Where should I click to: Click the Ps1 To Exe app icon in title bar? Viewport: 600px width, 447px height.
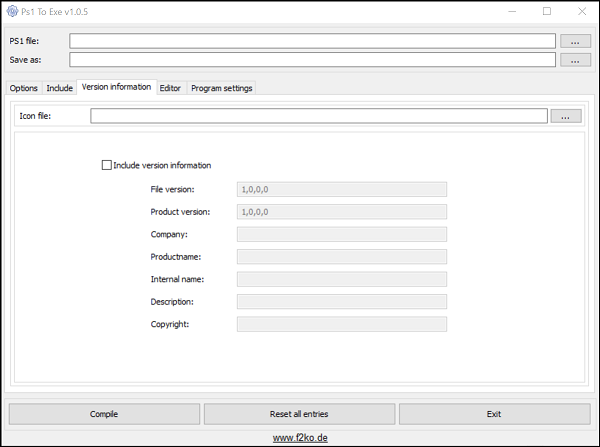[x=12, y=11]
